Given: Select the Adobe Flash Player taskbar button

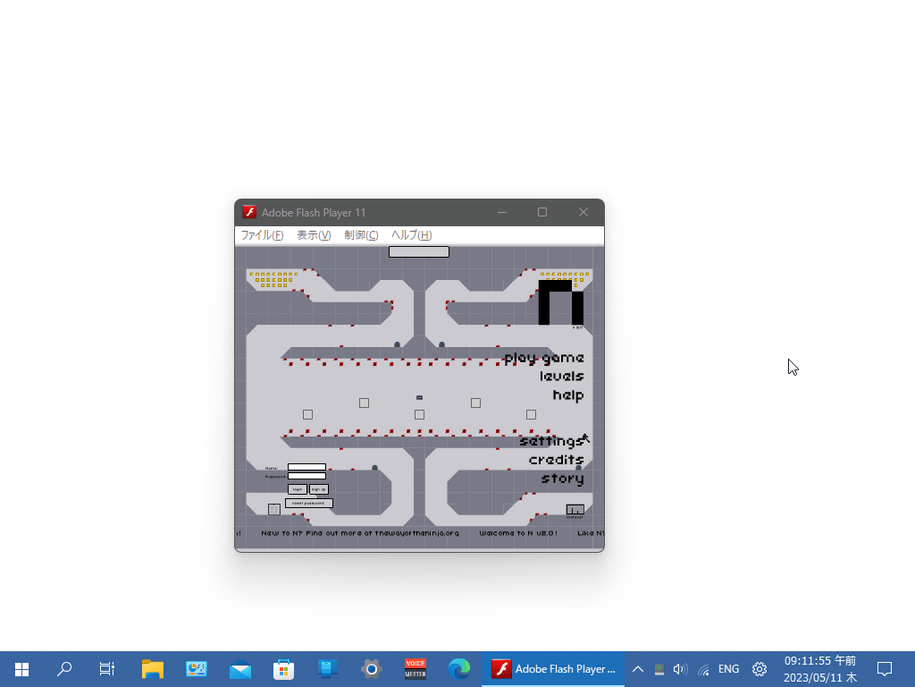Looking at the screenshot, I should click(553, 669).
